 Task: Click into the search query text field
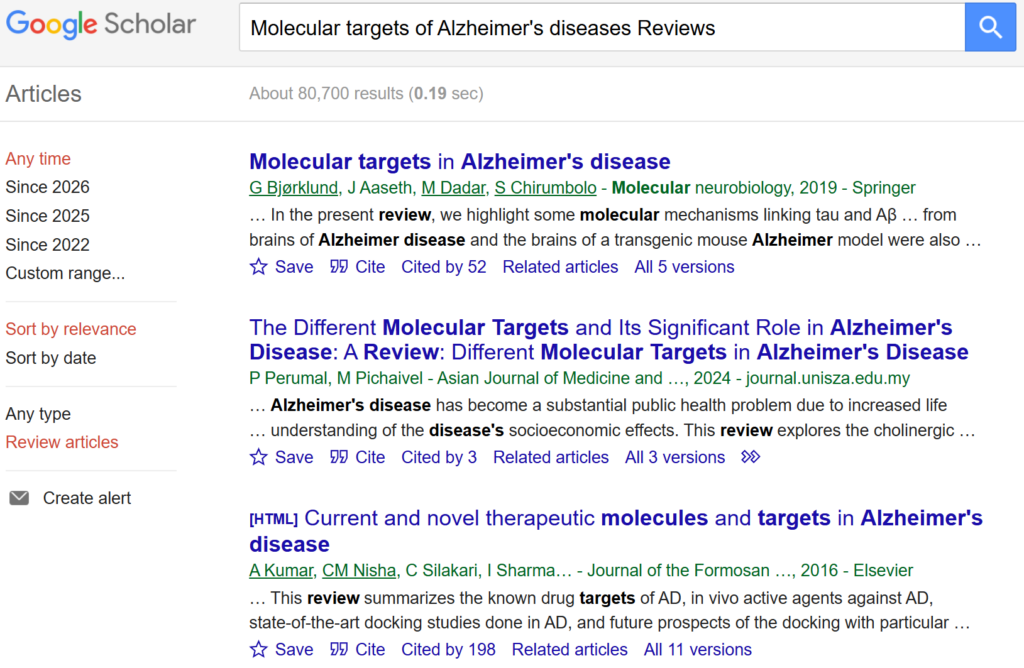coord(600,28)
